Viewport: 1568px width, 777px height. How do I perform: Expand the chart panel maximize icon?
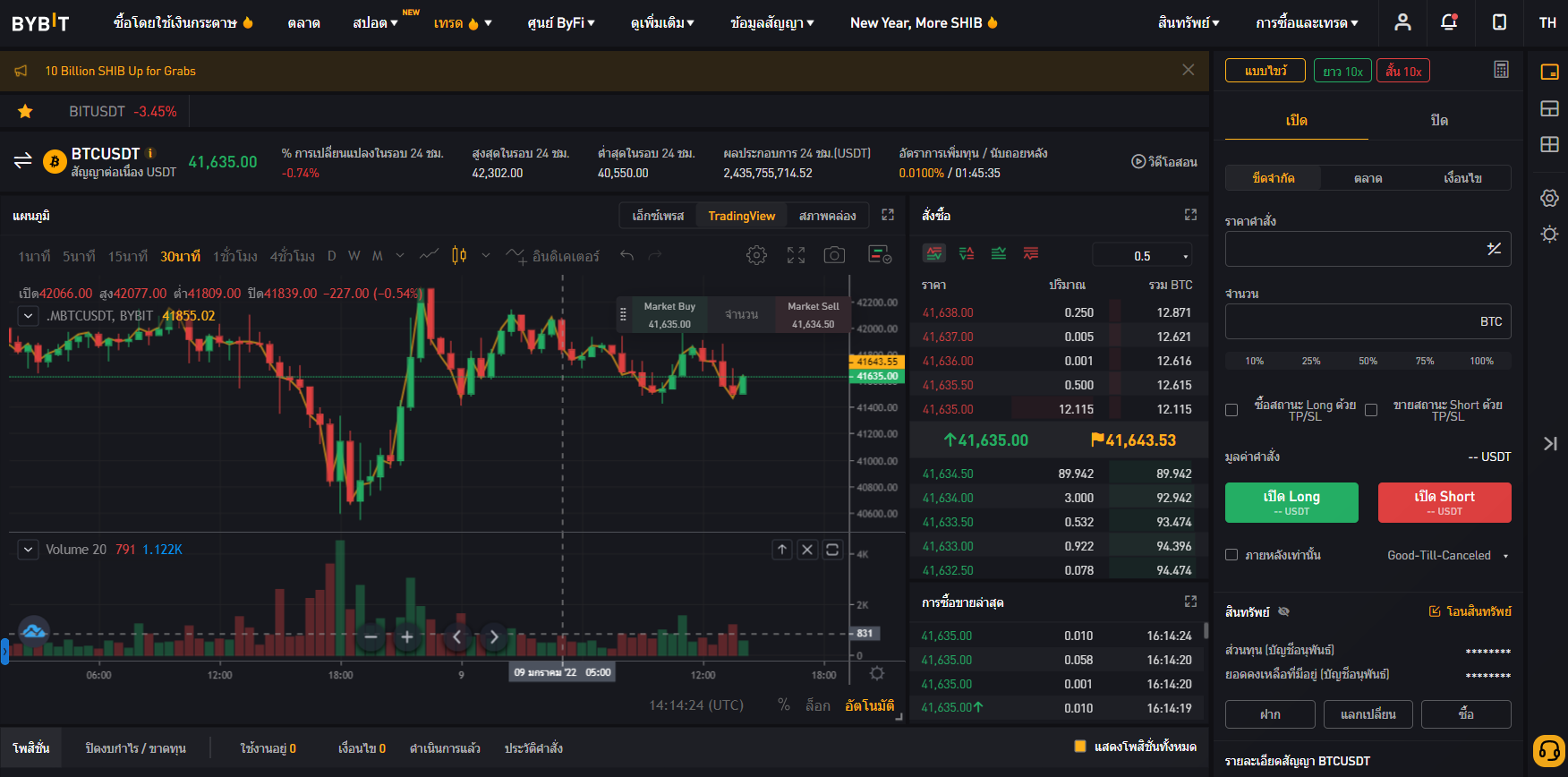click(888, 215)
